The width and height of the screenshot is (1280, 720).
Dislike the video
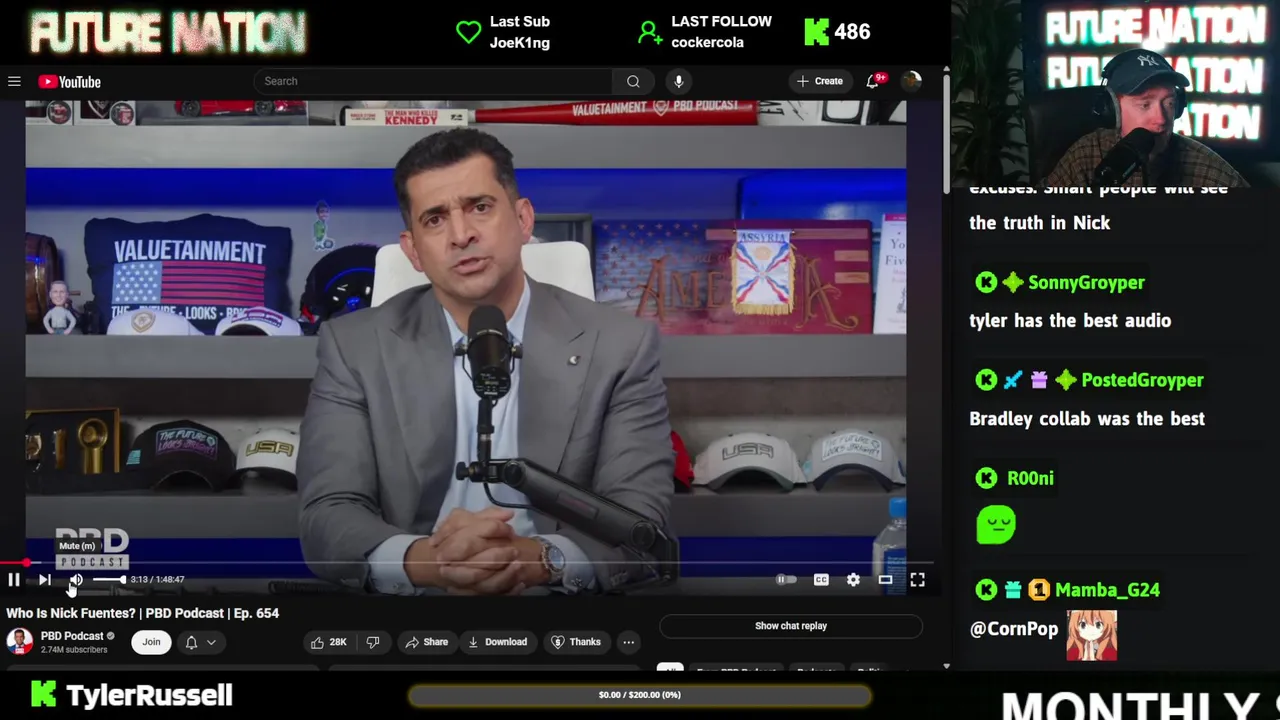[373, 642]
